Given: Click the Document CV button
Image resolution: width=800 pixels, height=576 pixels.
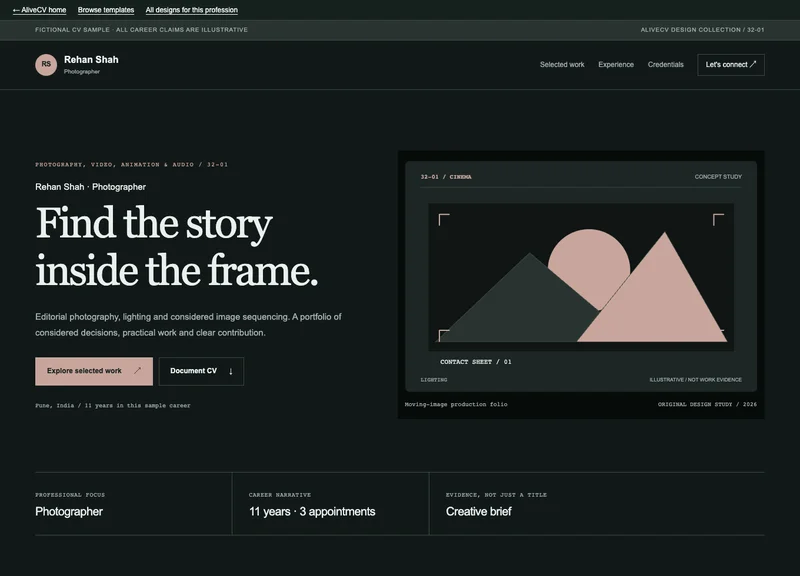Looking at the screenshot, I should pyautogui.click(x=201, y=371).
